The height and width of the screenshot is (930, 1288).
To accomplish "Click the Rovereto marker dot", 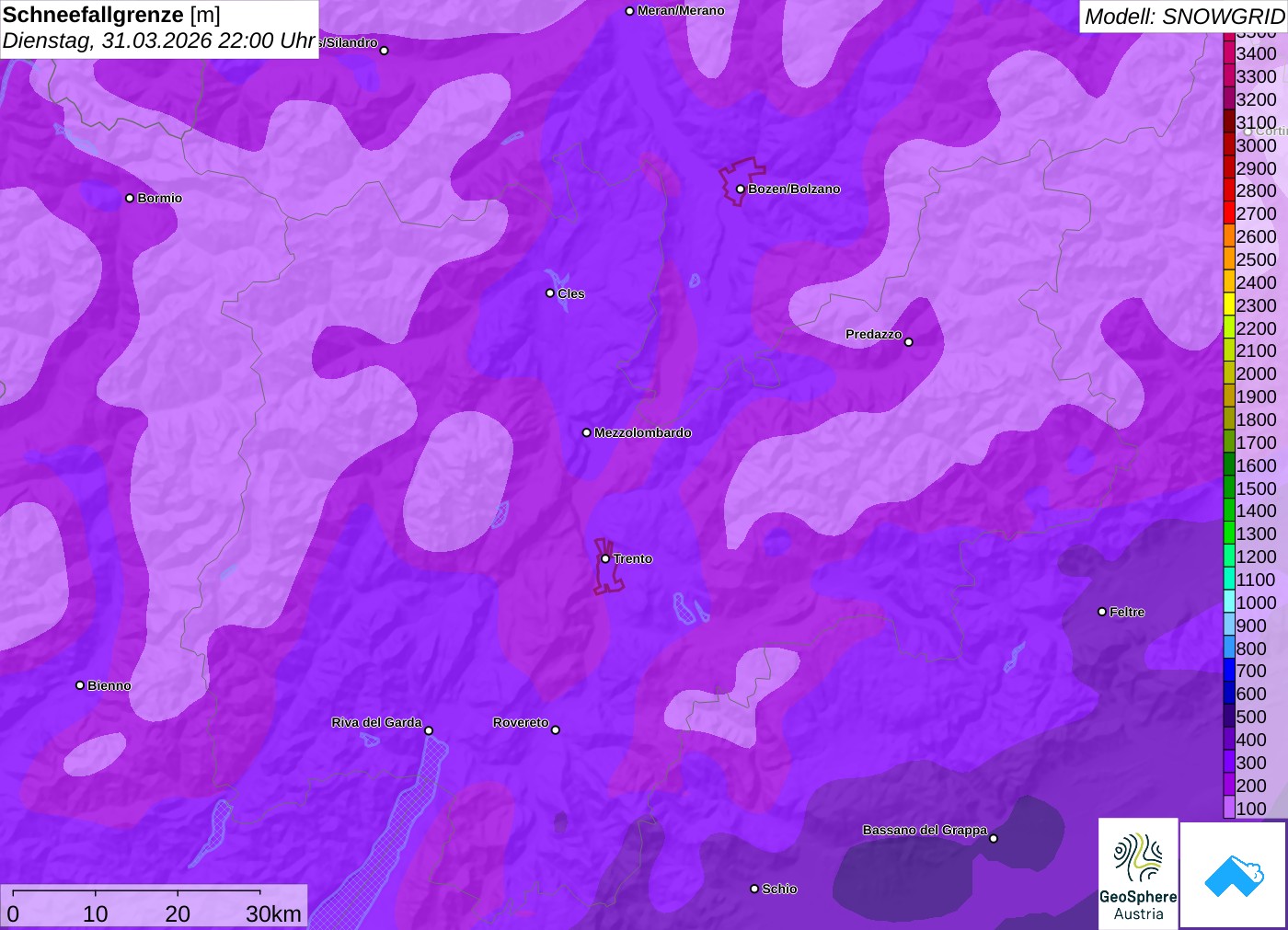I will tap(555, 730).
